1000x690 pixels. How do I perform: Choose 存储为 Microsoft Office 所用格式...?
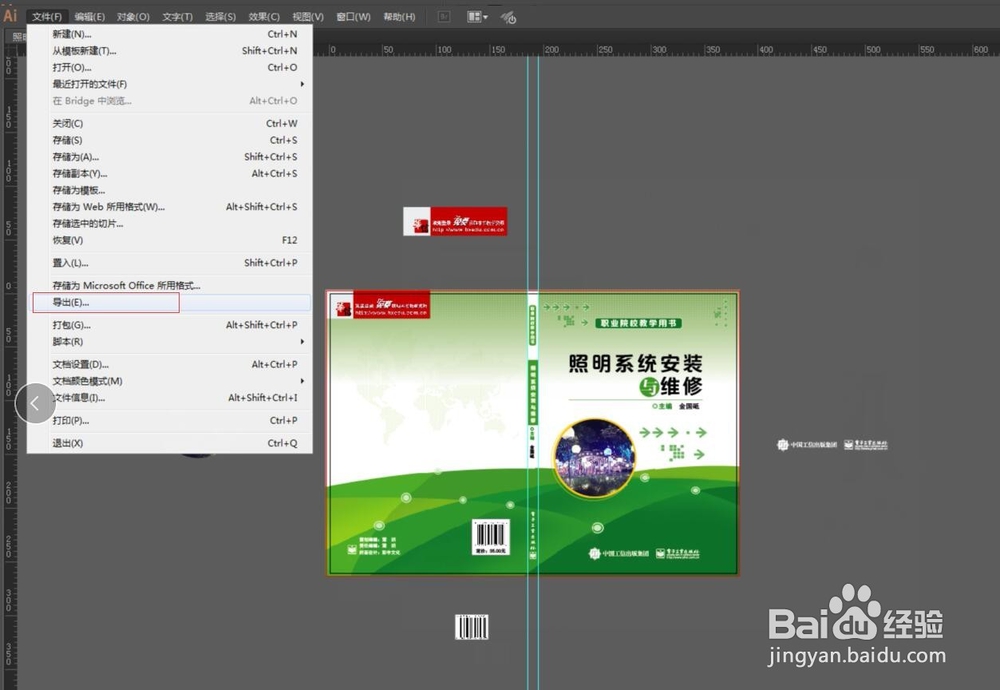[170, 285]
